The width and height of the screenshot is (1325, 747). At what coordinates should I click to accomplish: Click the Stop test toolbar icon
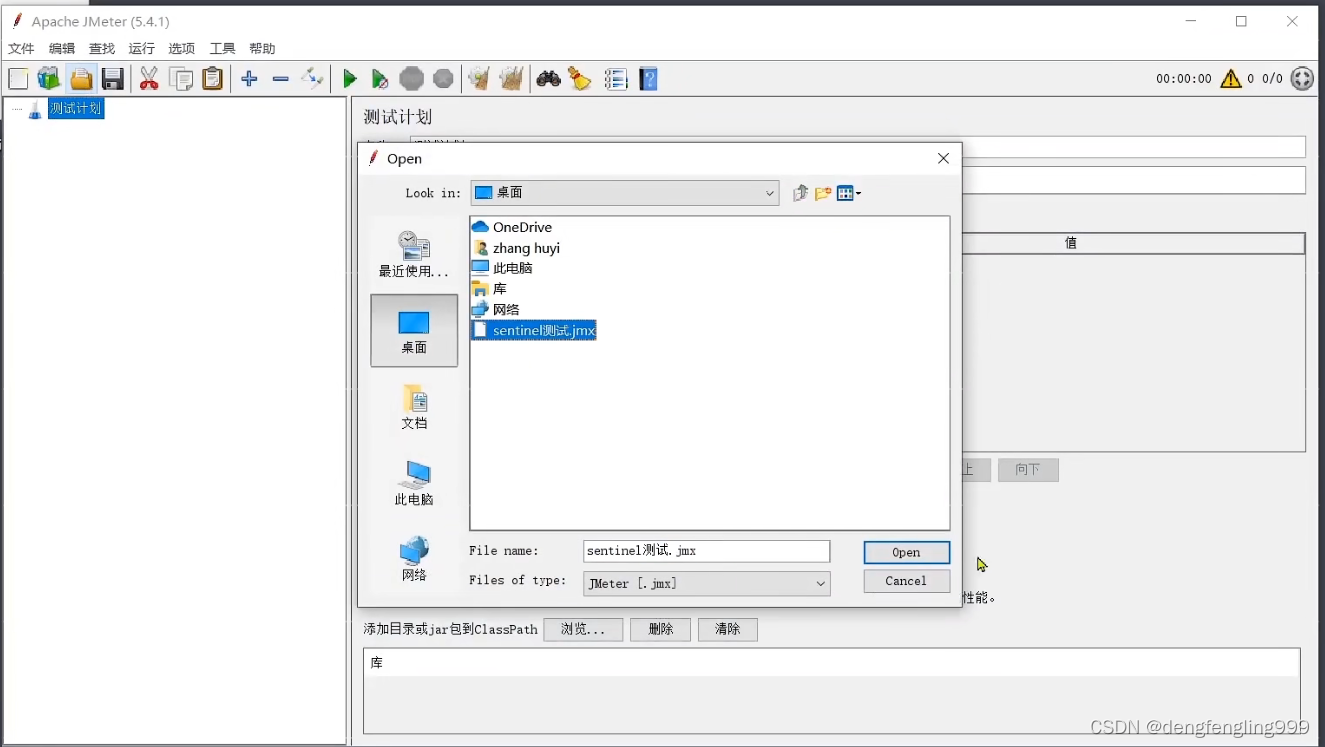[411, 79]
